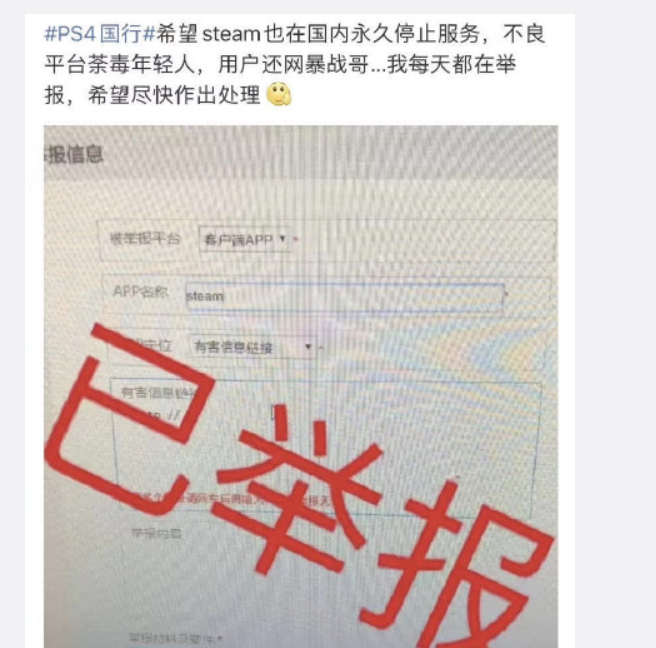The image size is (656, 648).
Task: Open the 客户端APP platform dropdown
Action: (245, 239)
